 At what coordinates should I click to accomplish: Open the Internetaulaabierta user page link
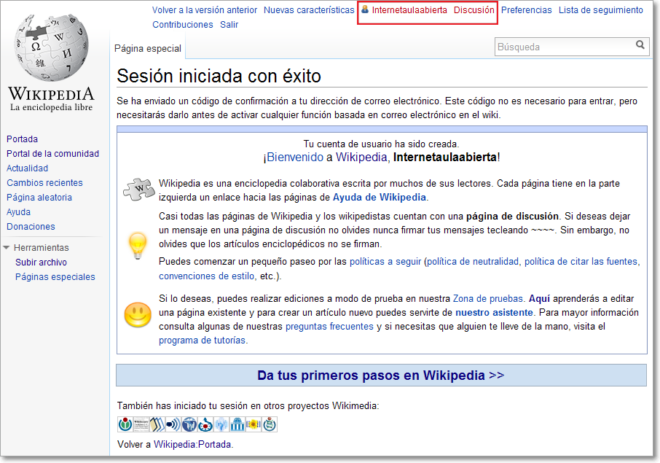[409, 10]
